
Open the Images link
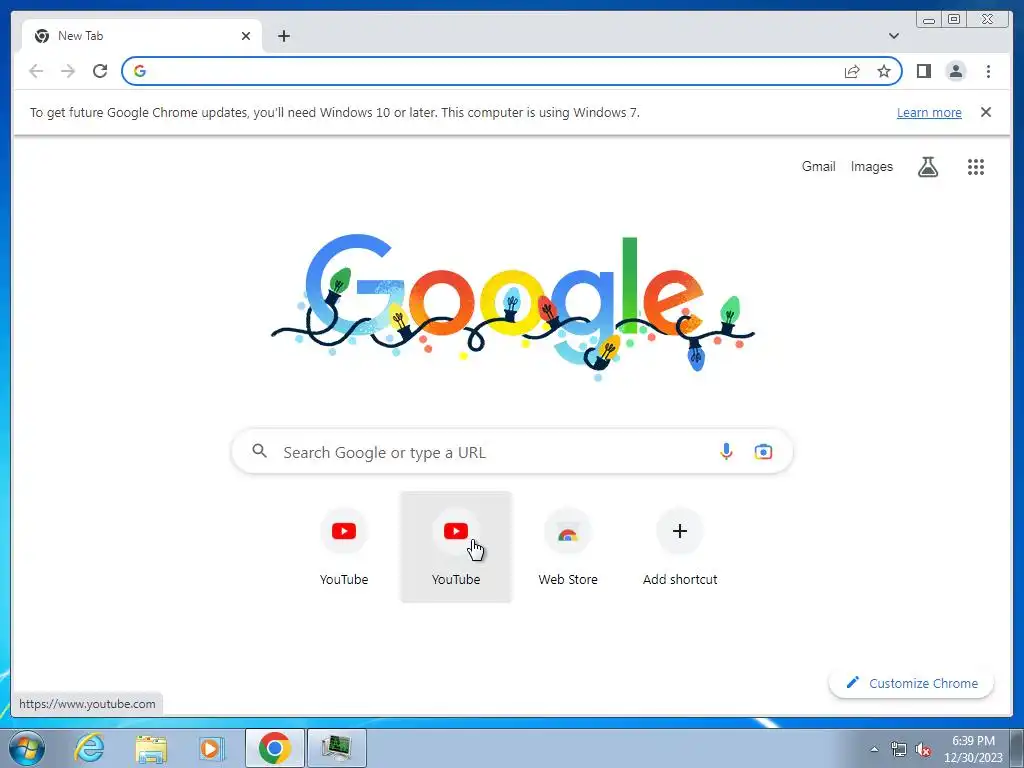click(871, 167)
